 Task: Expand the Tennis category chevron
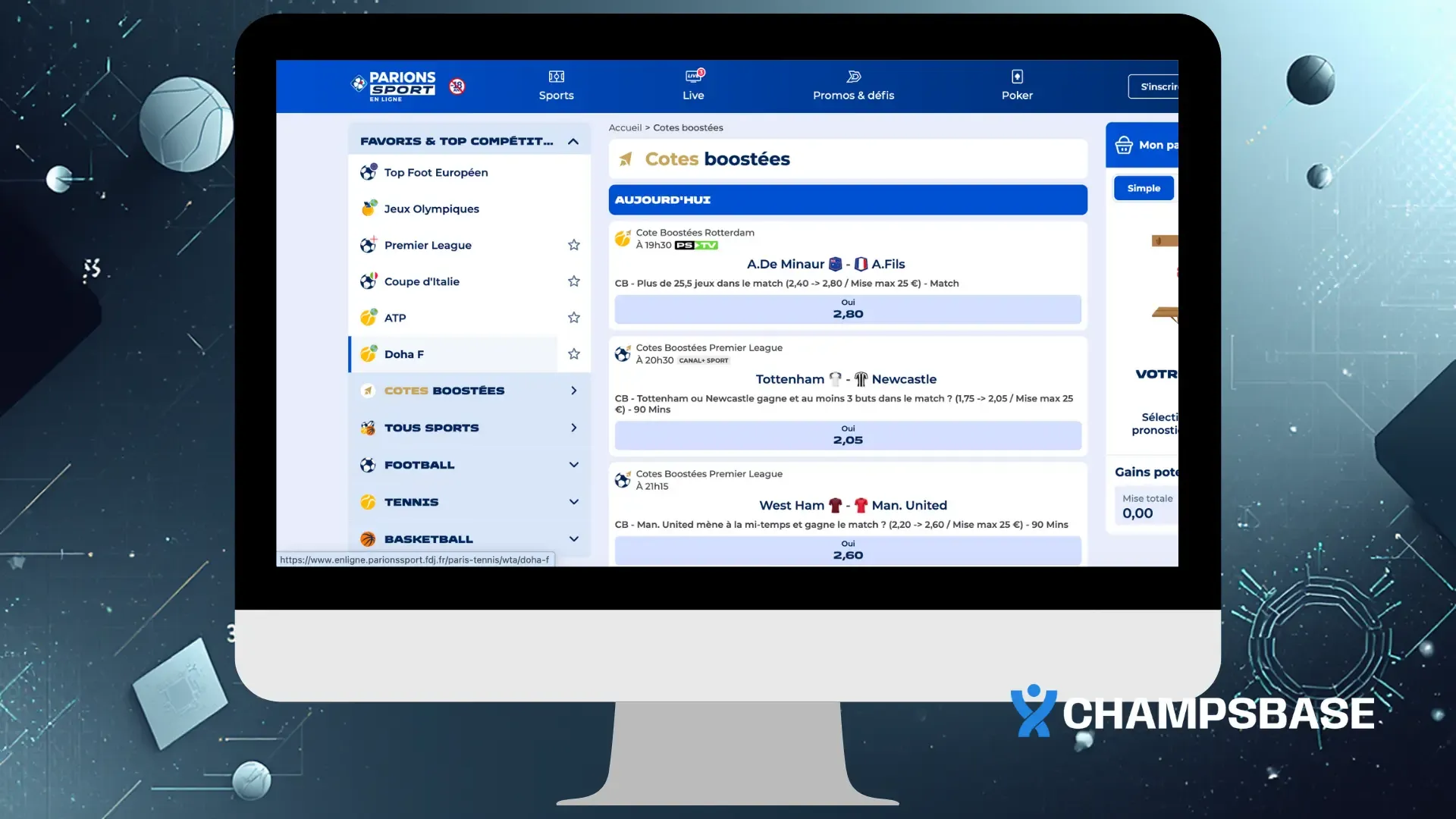tap(574, 502)
